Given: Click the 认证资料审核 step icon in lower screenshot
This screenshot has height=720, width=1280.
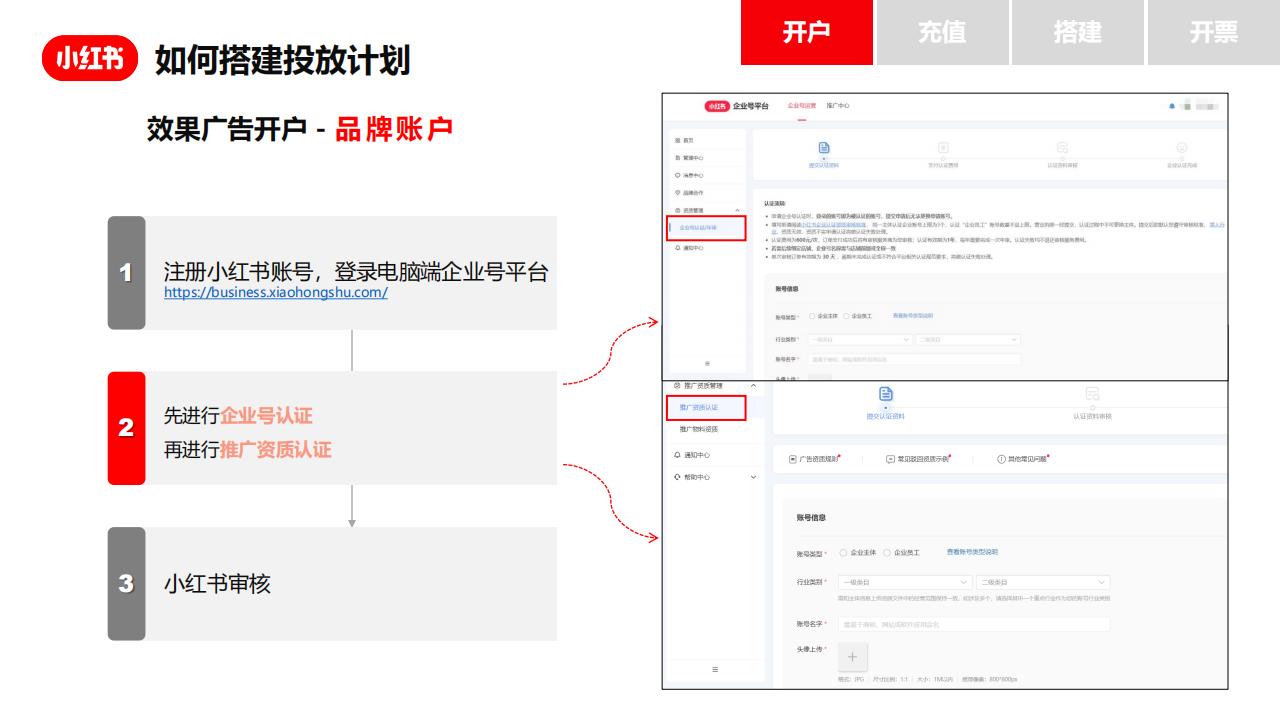Looking at the screenshot, I should point(1092,395).
